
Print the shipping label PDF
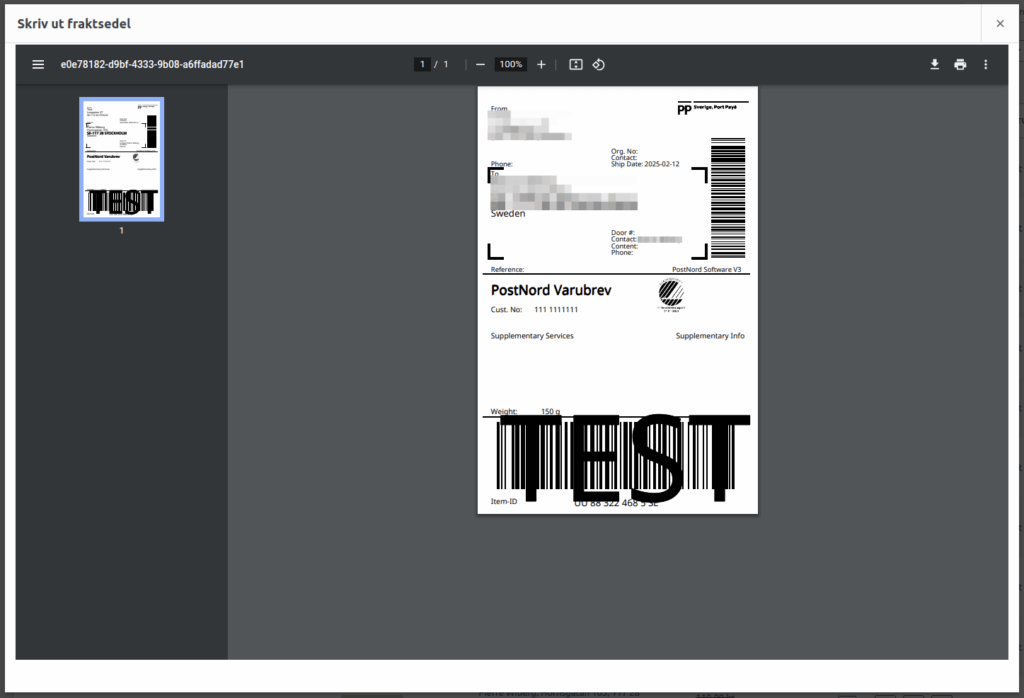pyautogui.click(x=960, y=64)
